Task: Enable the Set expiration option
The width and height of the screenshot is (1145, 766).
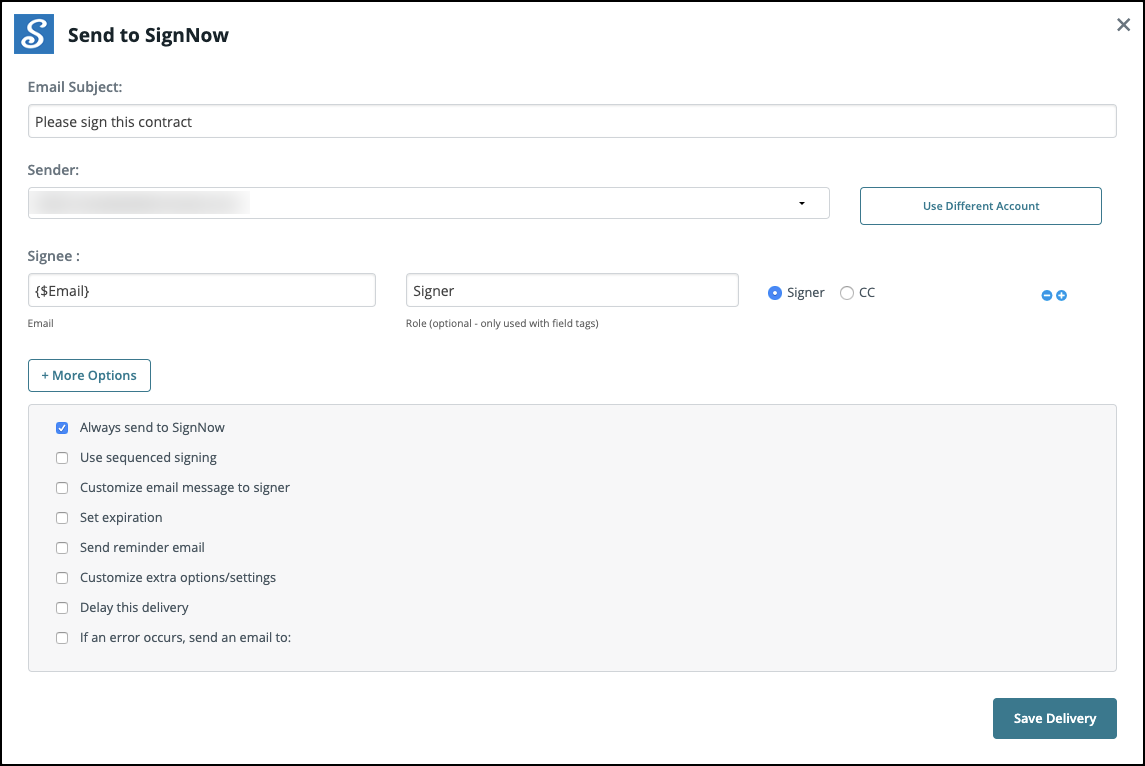Action: [x=62, y=518]
